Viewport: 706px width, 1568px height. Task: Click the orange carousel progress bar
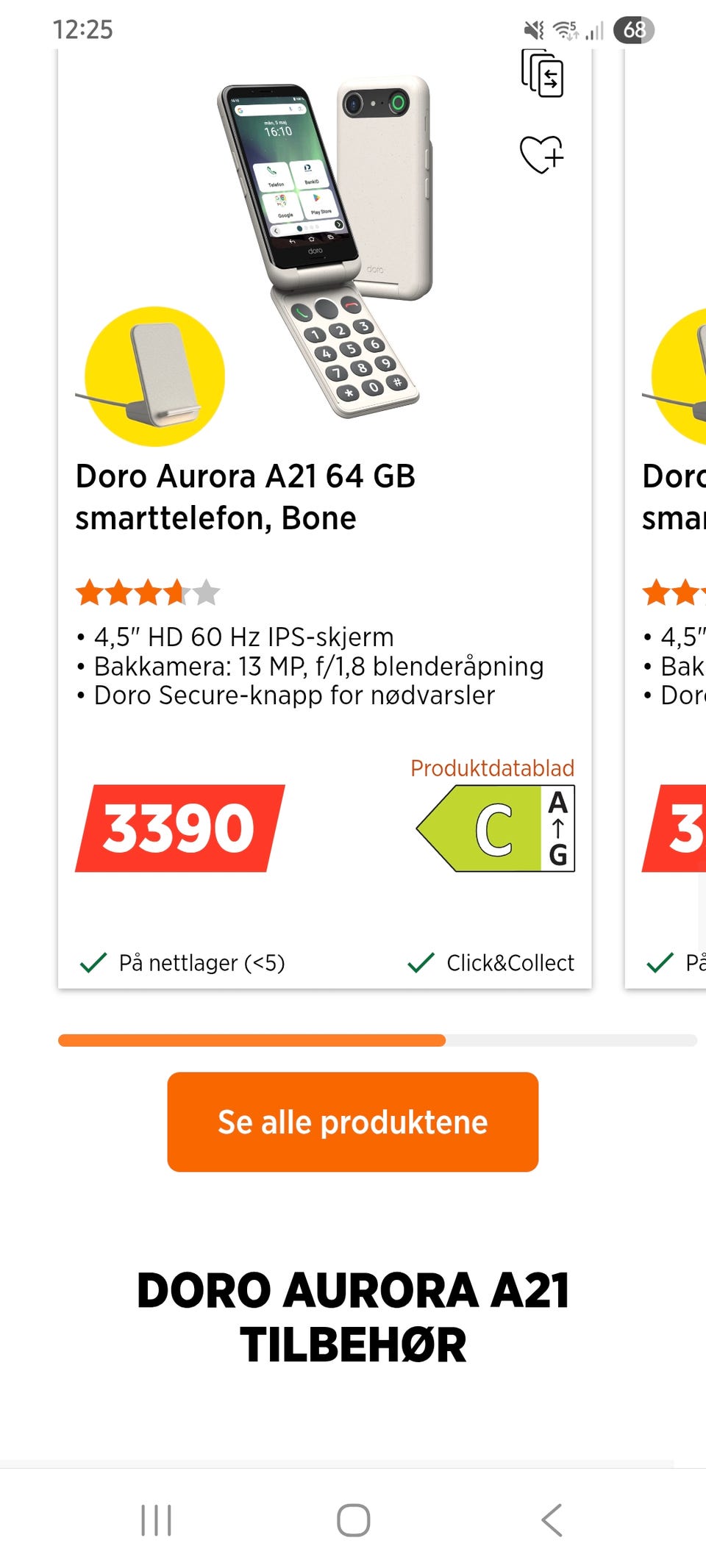pos(252,1040)
